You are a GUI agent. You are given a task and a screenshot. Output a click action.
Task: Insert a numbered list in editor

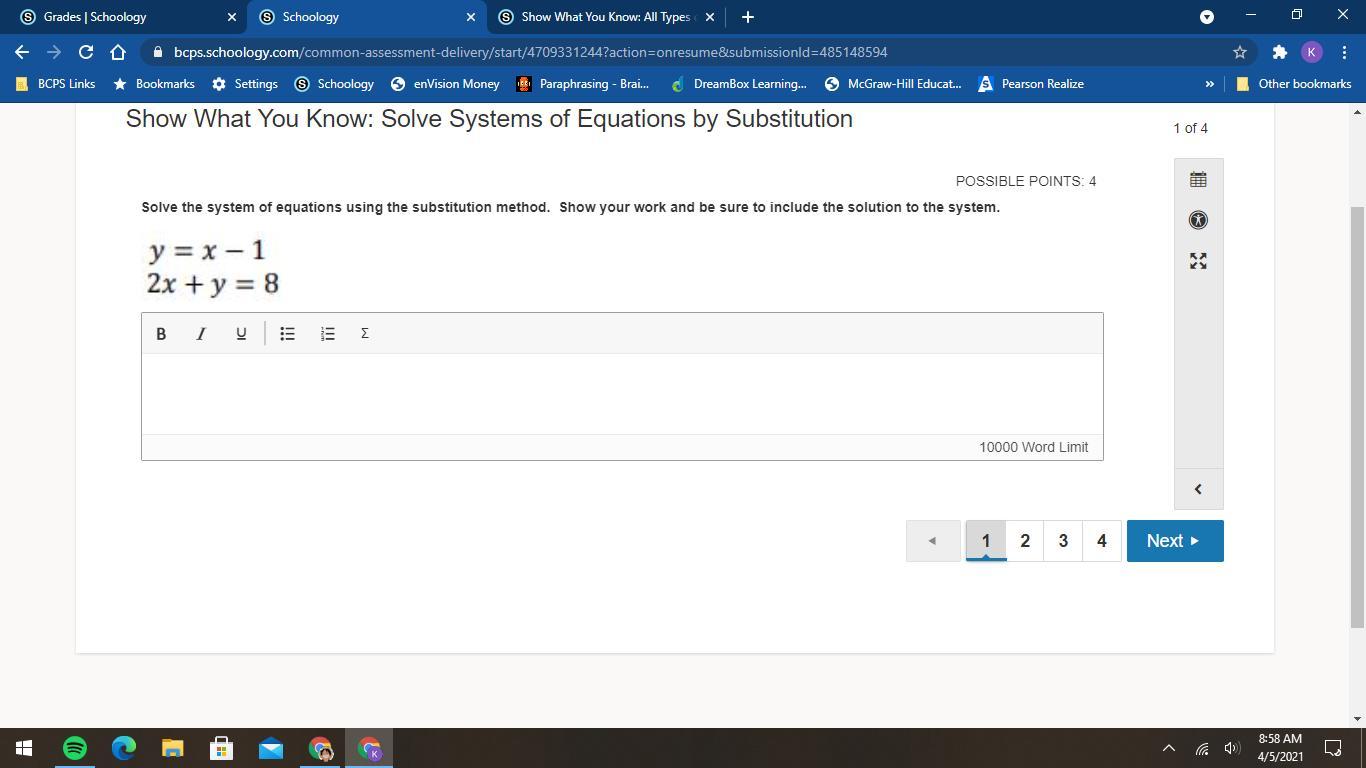coord(327,333)
